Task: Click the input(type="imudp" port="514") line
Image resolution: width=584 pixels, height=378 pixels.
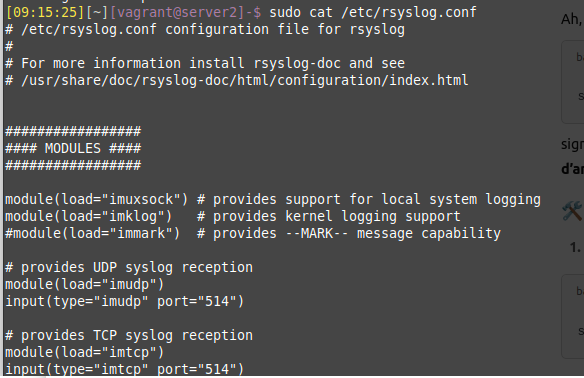Action: pos(125,301)
